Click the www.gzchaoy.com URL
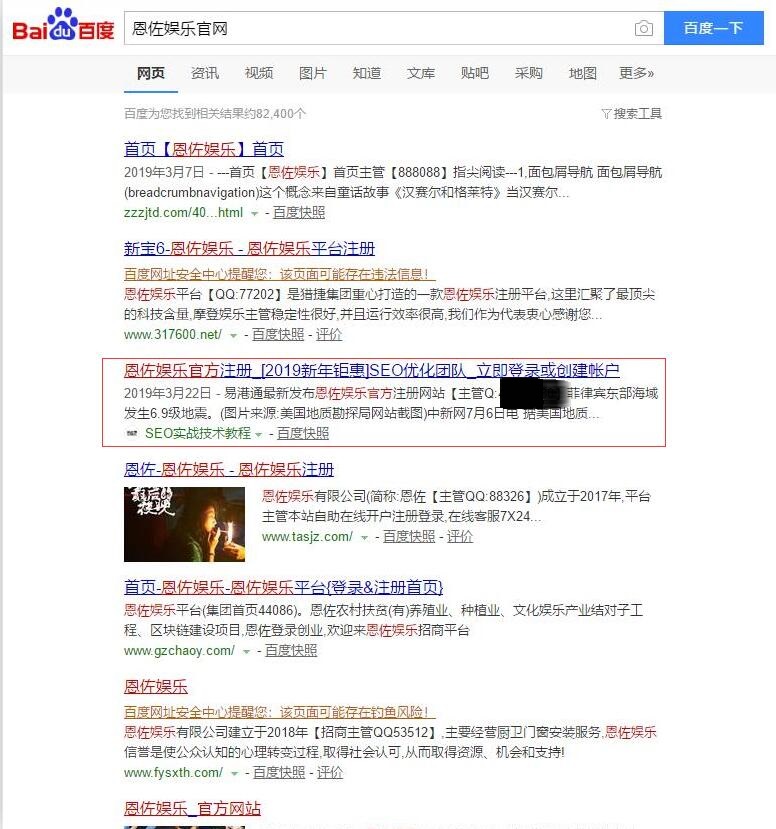 click(x=179, y=651)
